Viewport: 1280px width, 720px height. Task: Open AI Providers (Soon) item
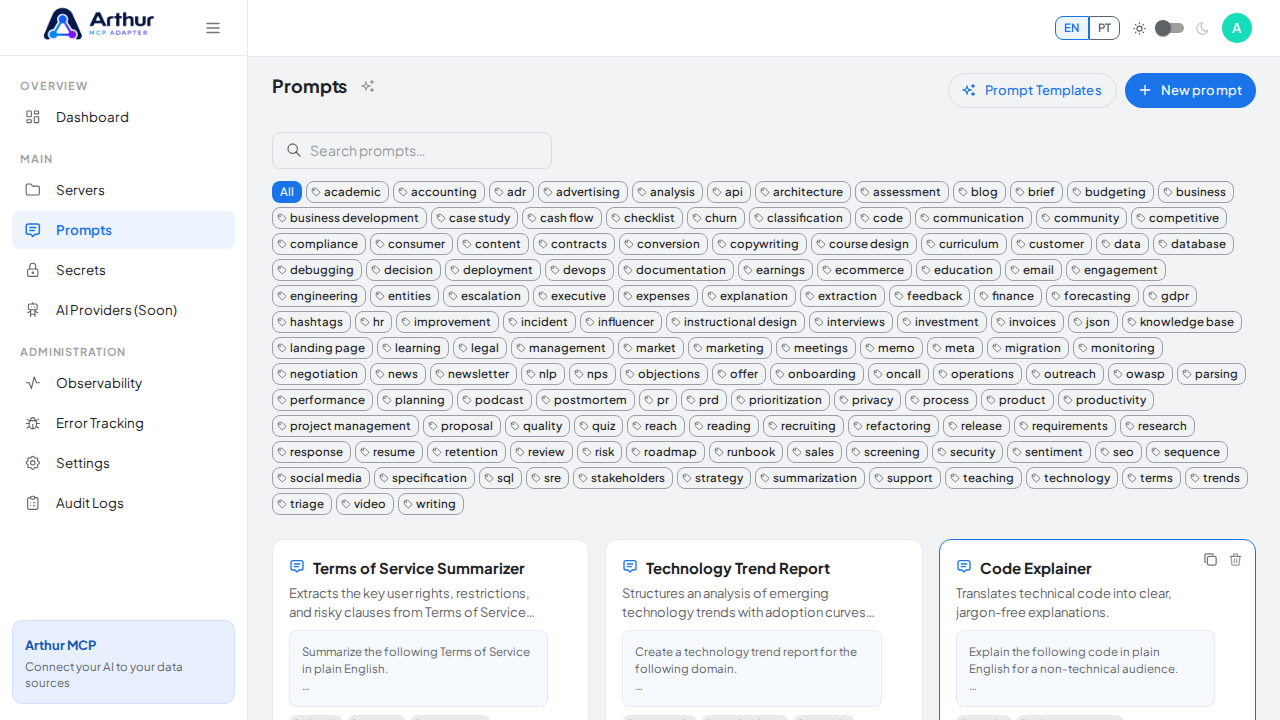(x=123, y=310)
